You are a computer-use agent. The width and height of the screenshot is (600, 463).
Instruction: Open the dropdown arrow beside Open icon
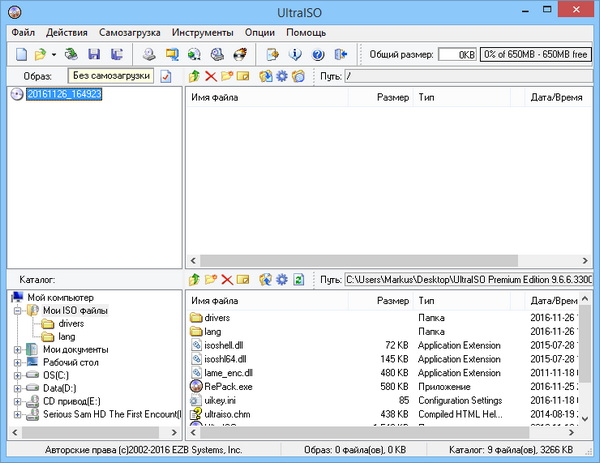click(53, 54)
